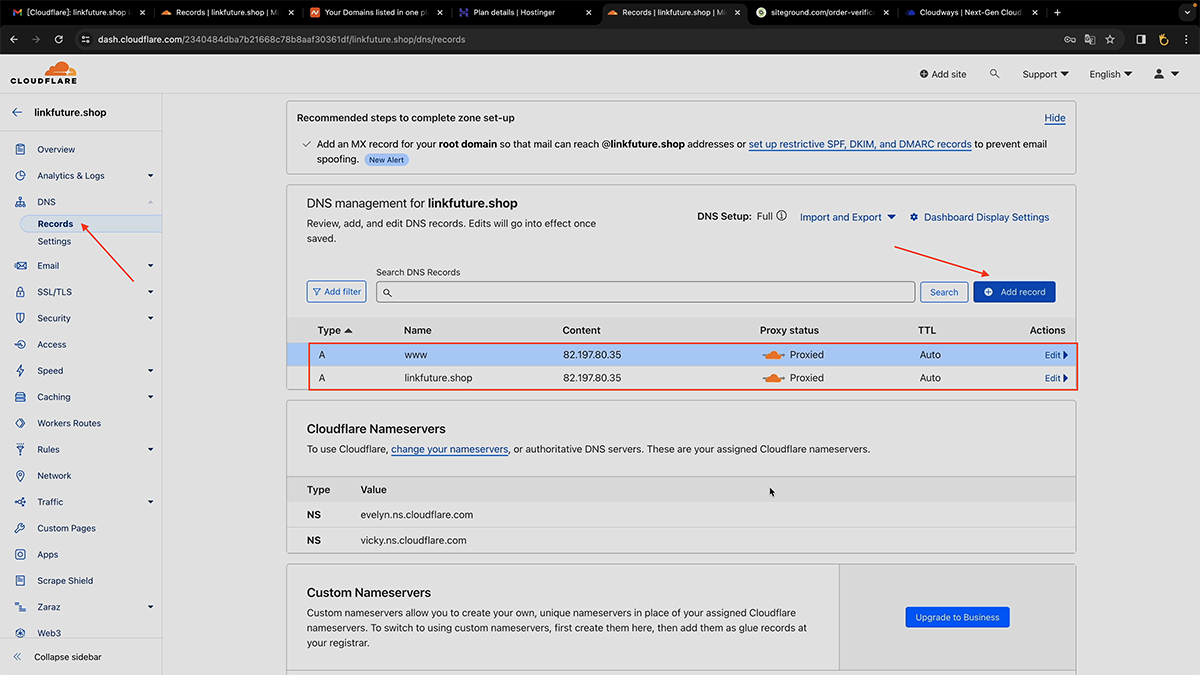
Task: Expand the Analytics & Logs section
Action: click(151, 176)
